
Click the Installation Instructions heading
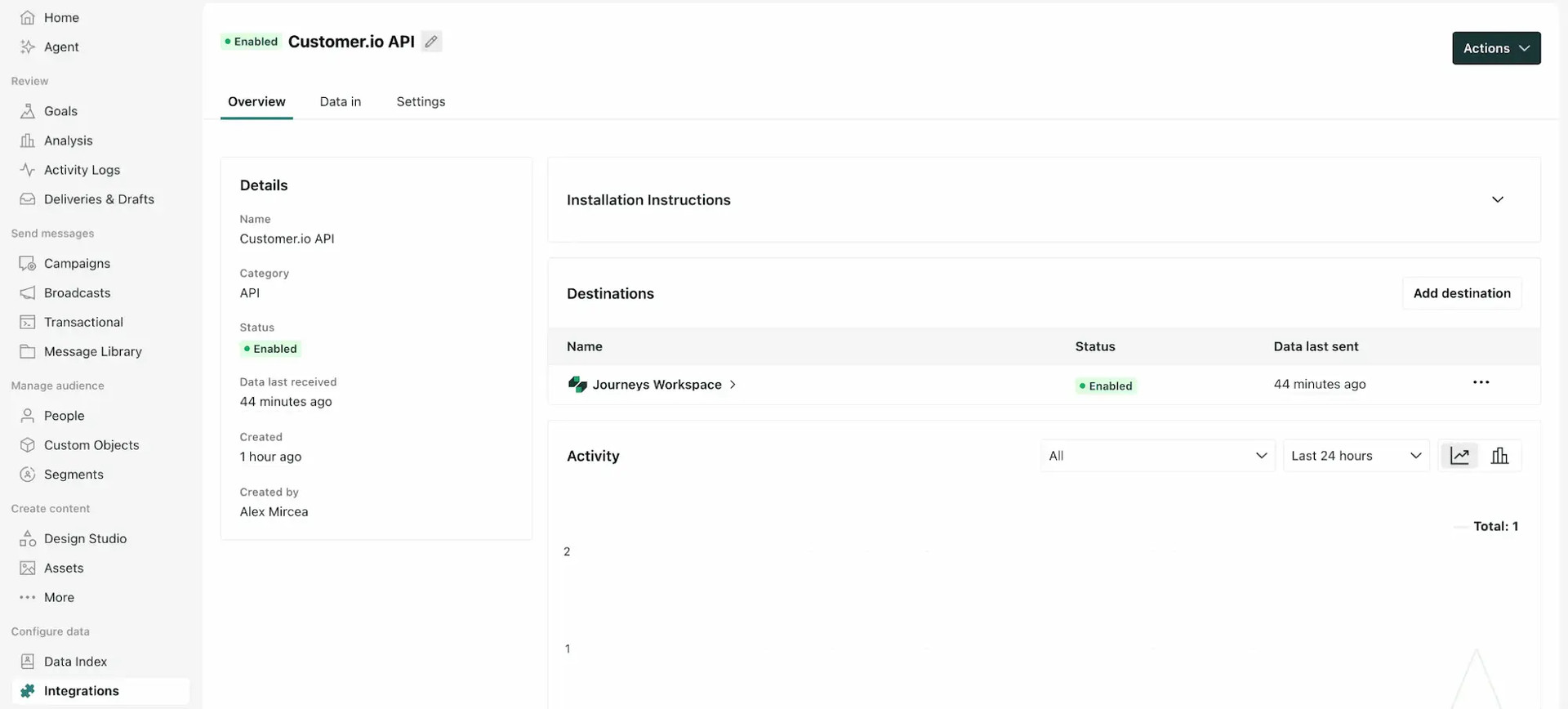(648, 200)
